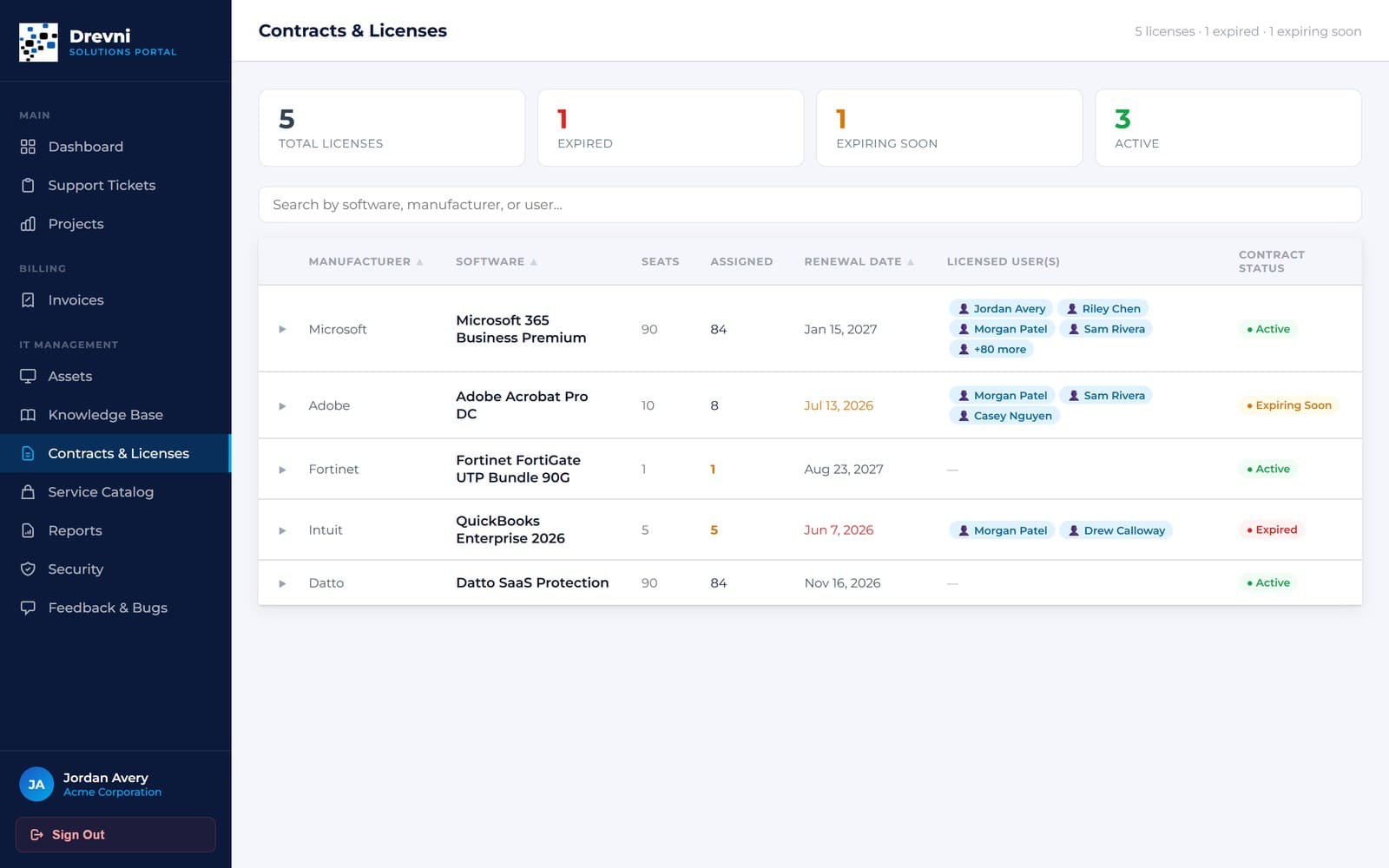Select the Contracts & Licenses menu label
Viewport: 1389px width, 868px height.
[118, 453]
